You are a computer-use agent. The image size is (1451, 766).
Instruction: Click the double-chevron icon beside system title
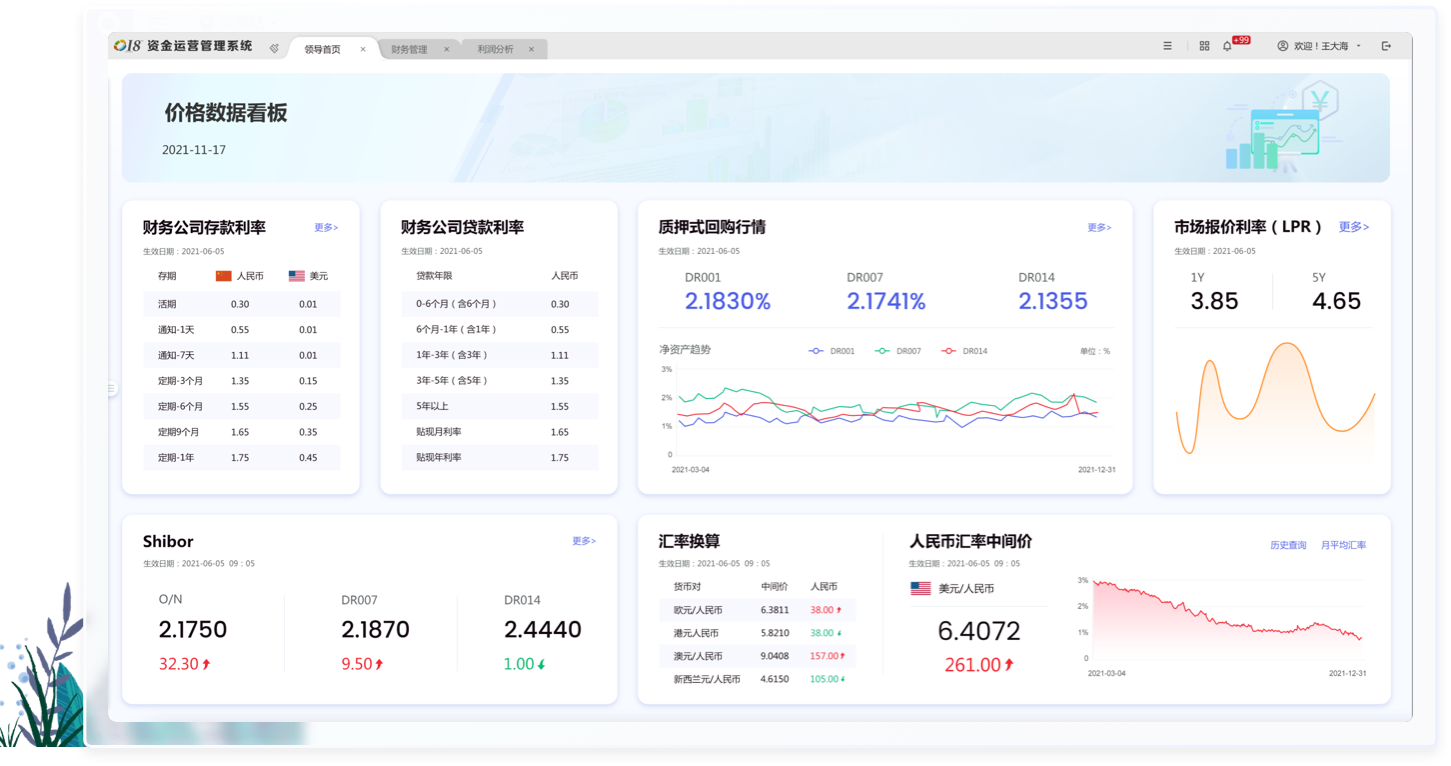tap(274, 48)
